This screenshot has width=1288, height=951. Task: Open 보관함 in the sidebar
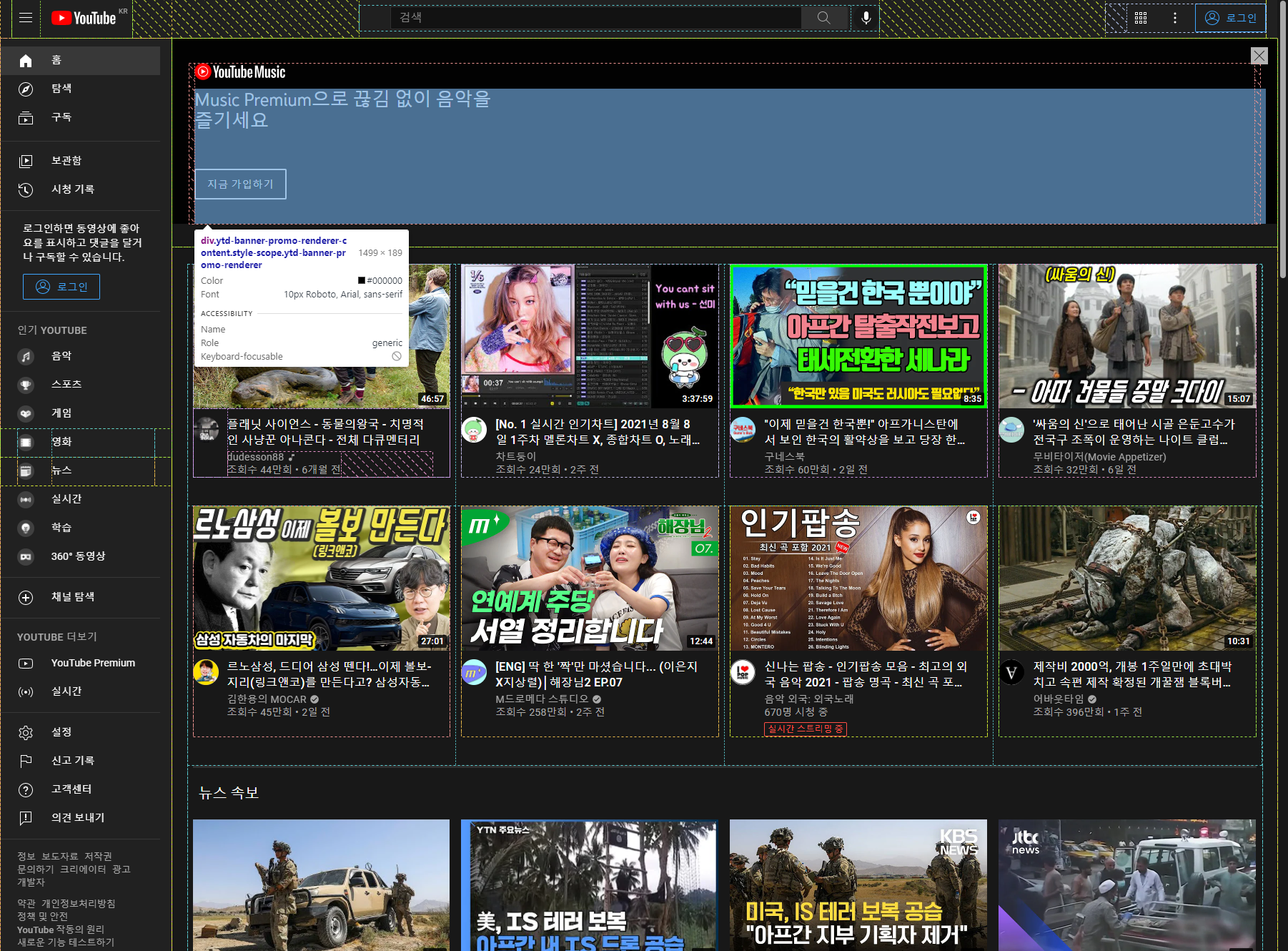click(80, 161)
